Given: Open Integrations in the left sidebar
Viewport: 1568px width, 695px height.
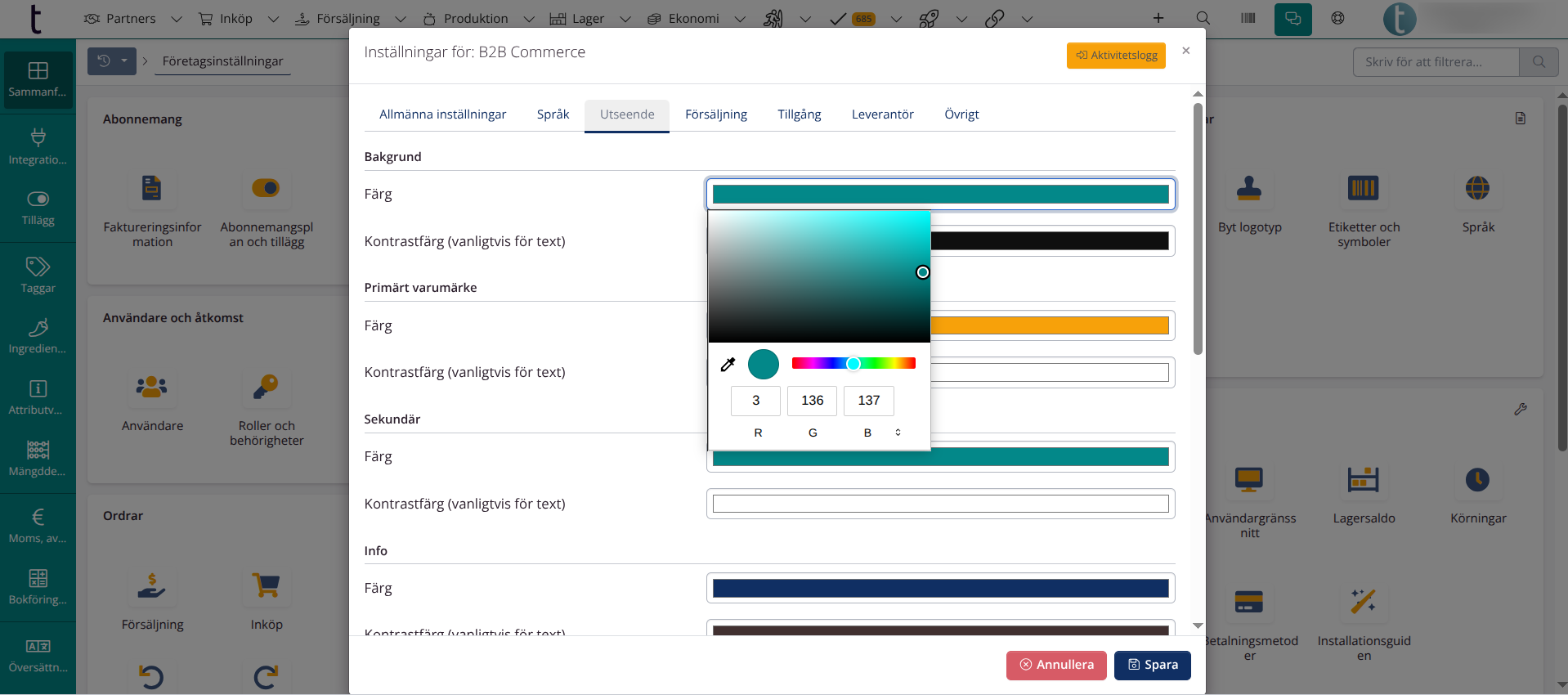Looking at the screenshot, I should coord(38,146).
